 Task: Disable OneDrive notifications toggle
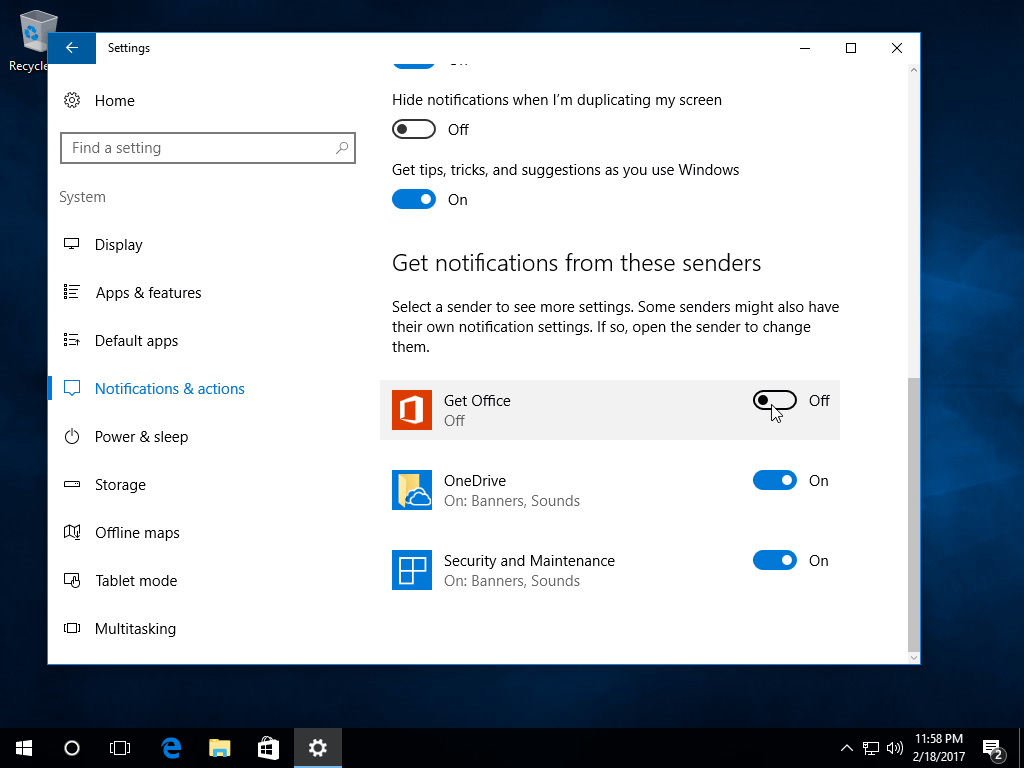(x=774, y=481)
